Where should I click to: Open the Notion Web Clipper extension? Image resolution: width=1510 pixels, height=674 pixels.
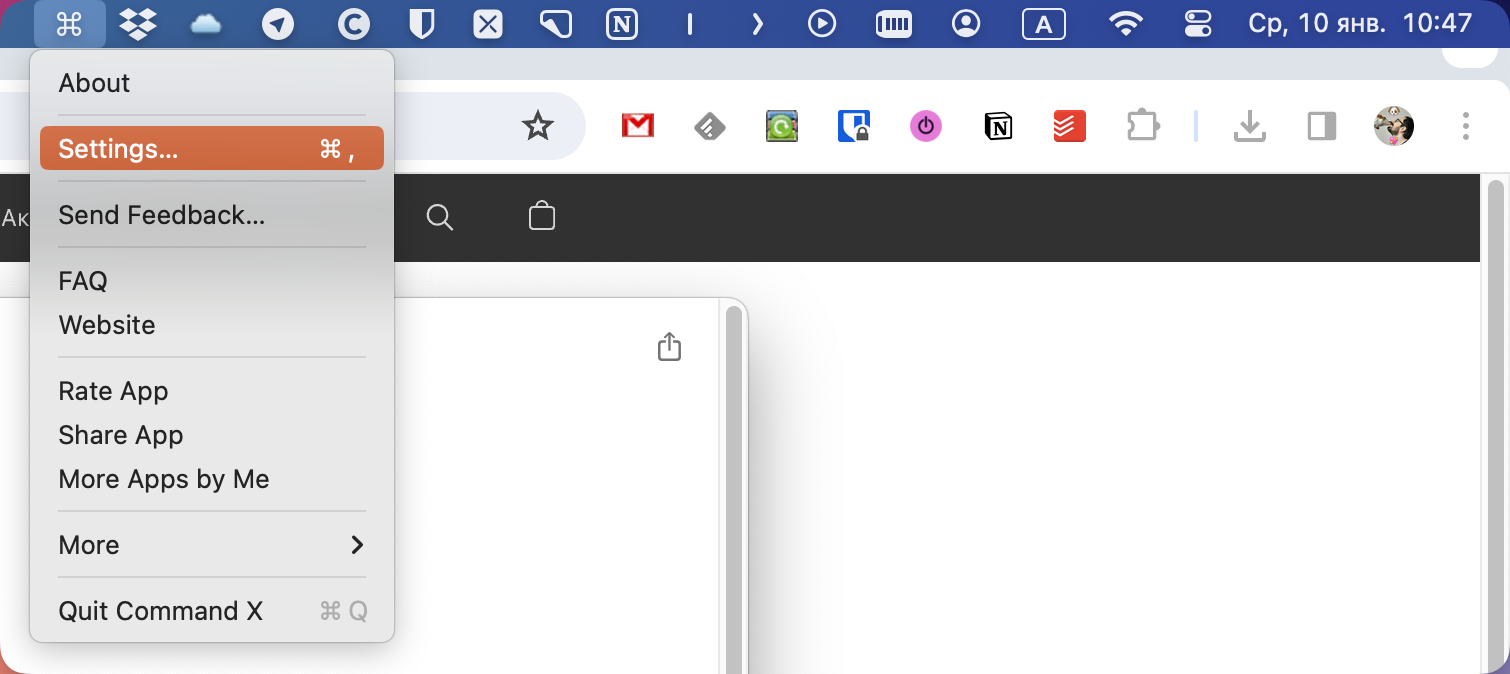(998, 126)
